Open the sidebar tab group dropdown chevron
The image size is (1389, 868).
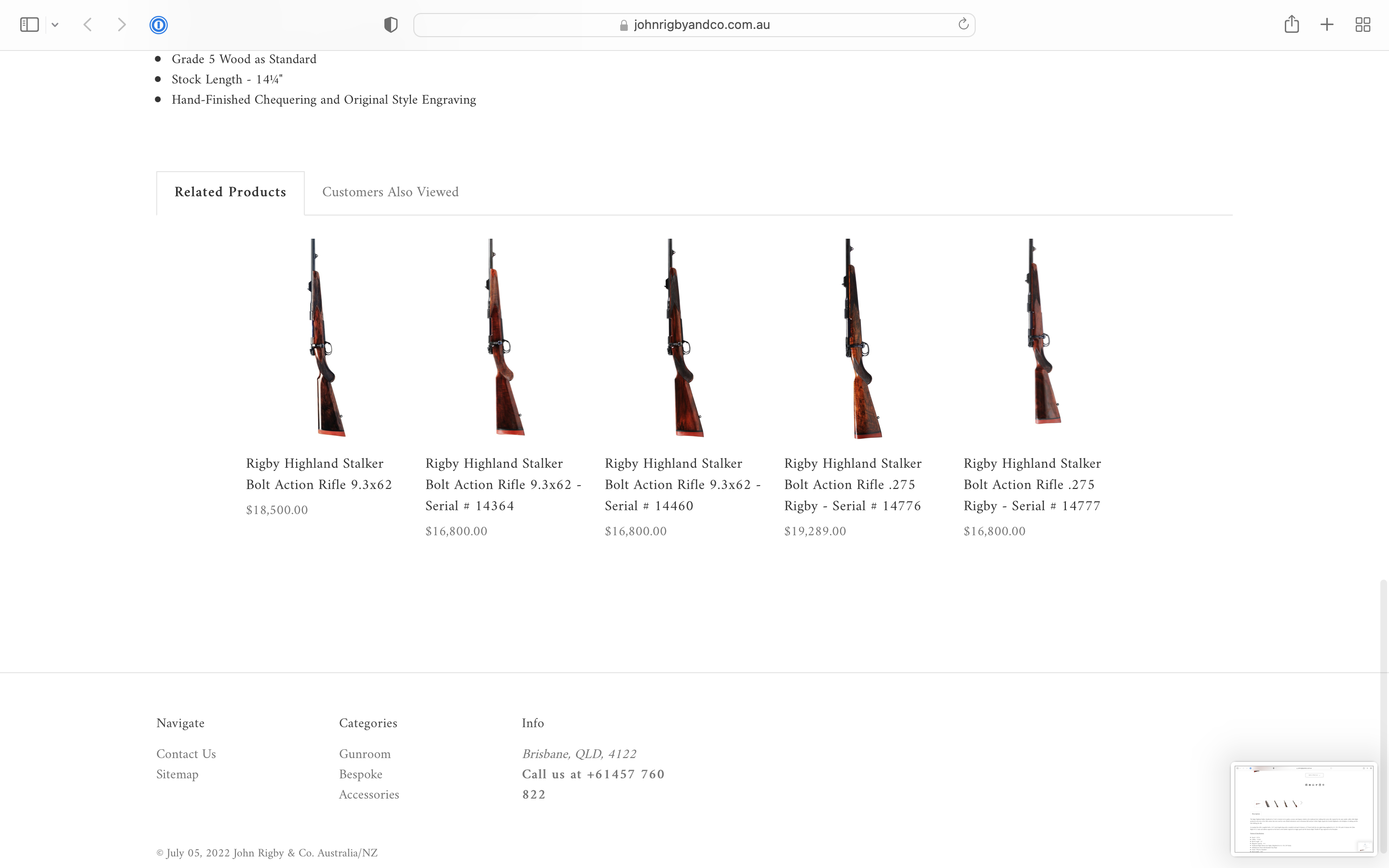[55, 25]
